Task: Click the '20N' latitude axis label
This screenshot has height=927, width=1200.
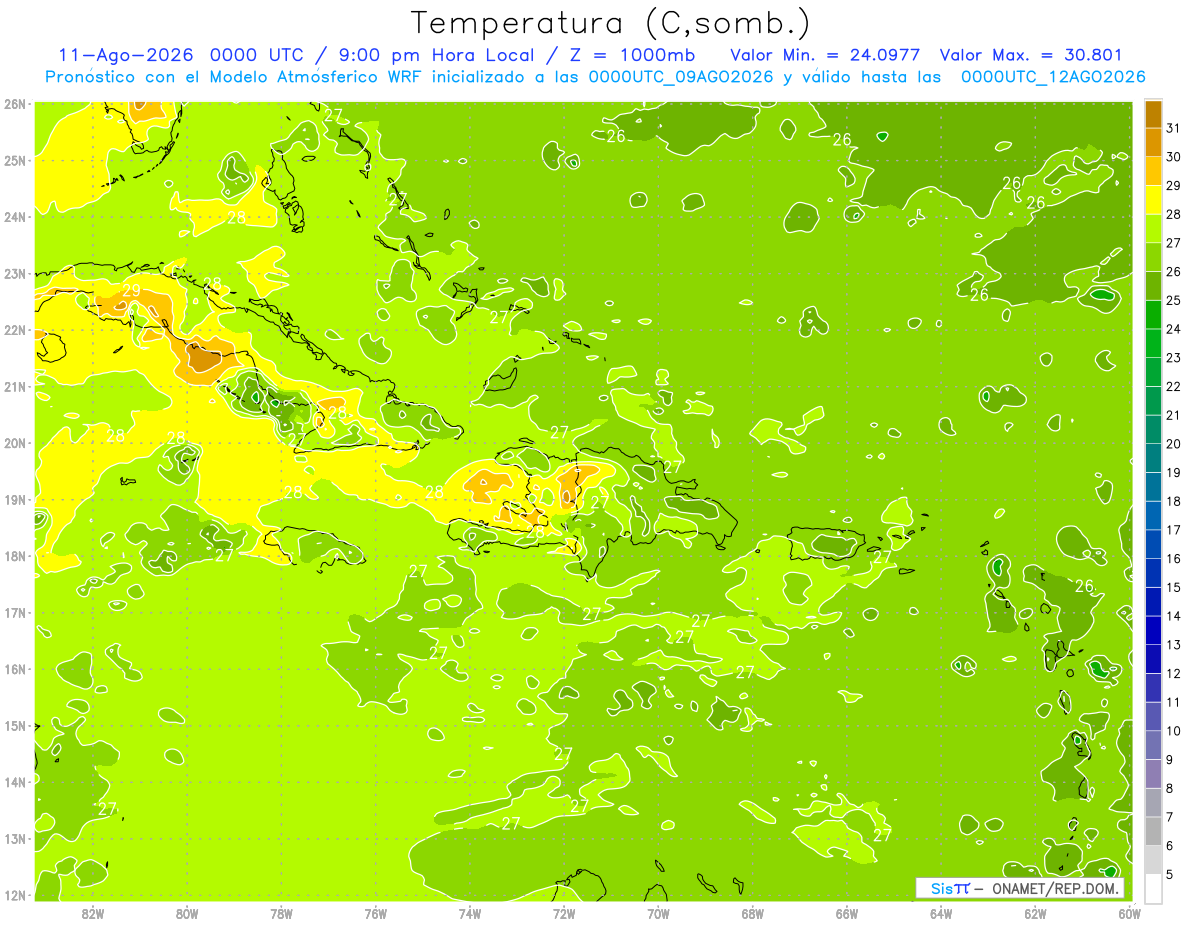Action: click(15, 443)
